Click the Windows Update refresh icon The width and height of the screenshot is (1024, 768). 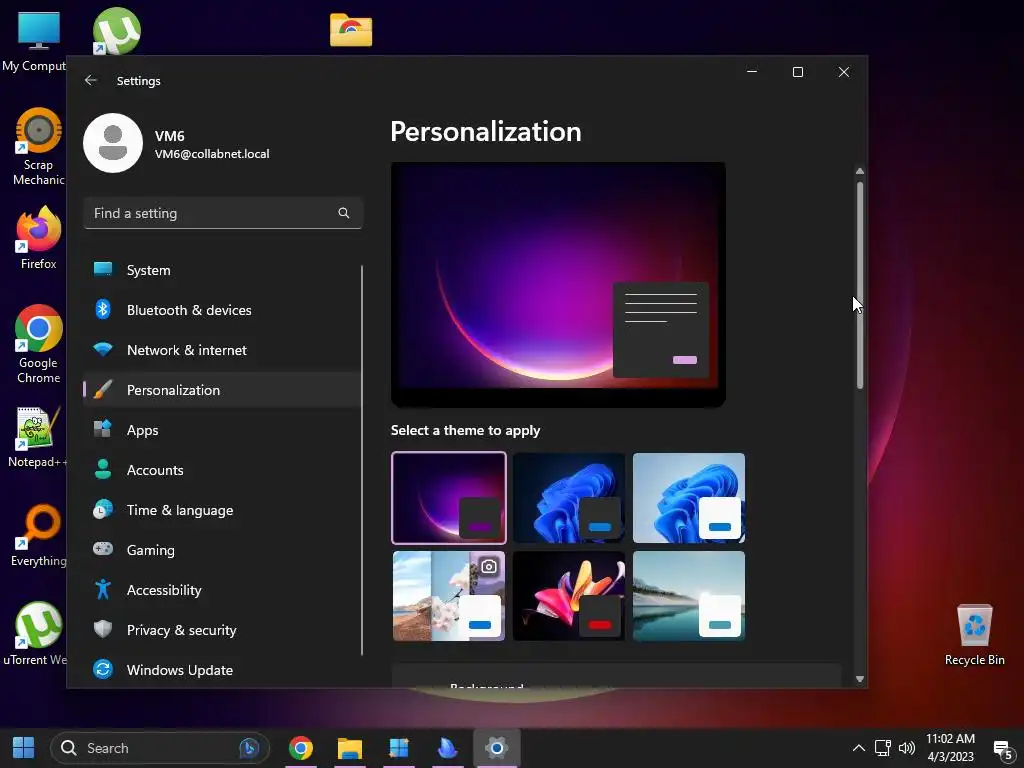103,669
